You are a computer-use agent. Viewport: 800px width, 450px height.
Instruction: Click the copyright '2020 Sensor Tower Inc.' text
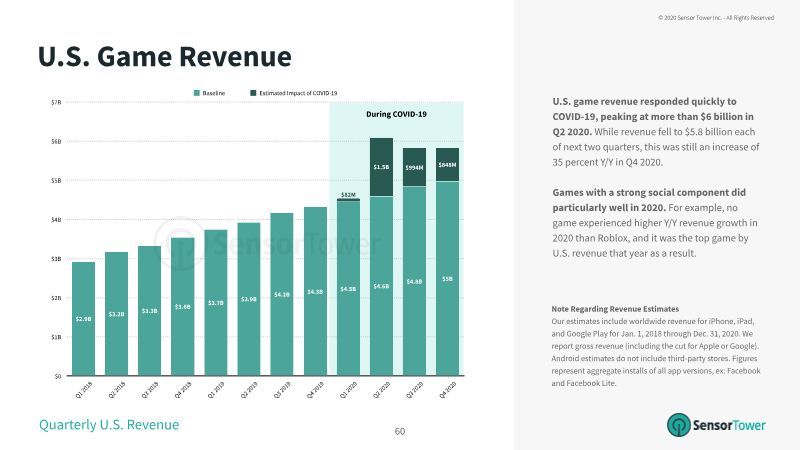click(716, 17)
